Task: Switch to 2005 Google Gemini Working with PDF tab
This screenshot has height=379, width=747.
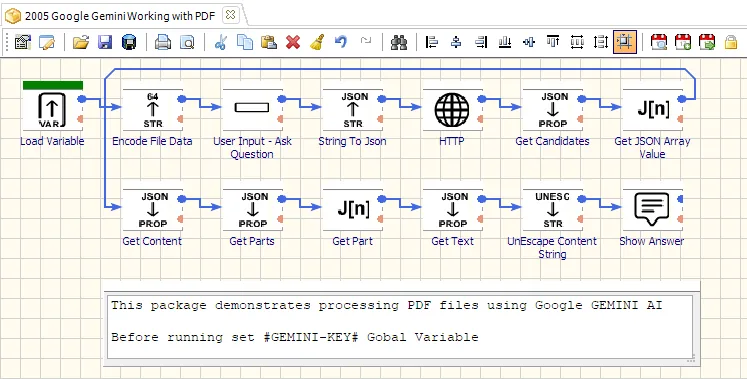Action: coord(120,16)
